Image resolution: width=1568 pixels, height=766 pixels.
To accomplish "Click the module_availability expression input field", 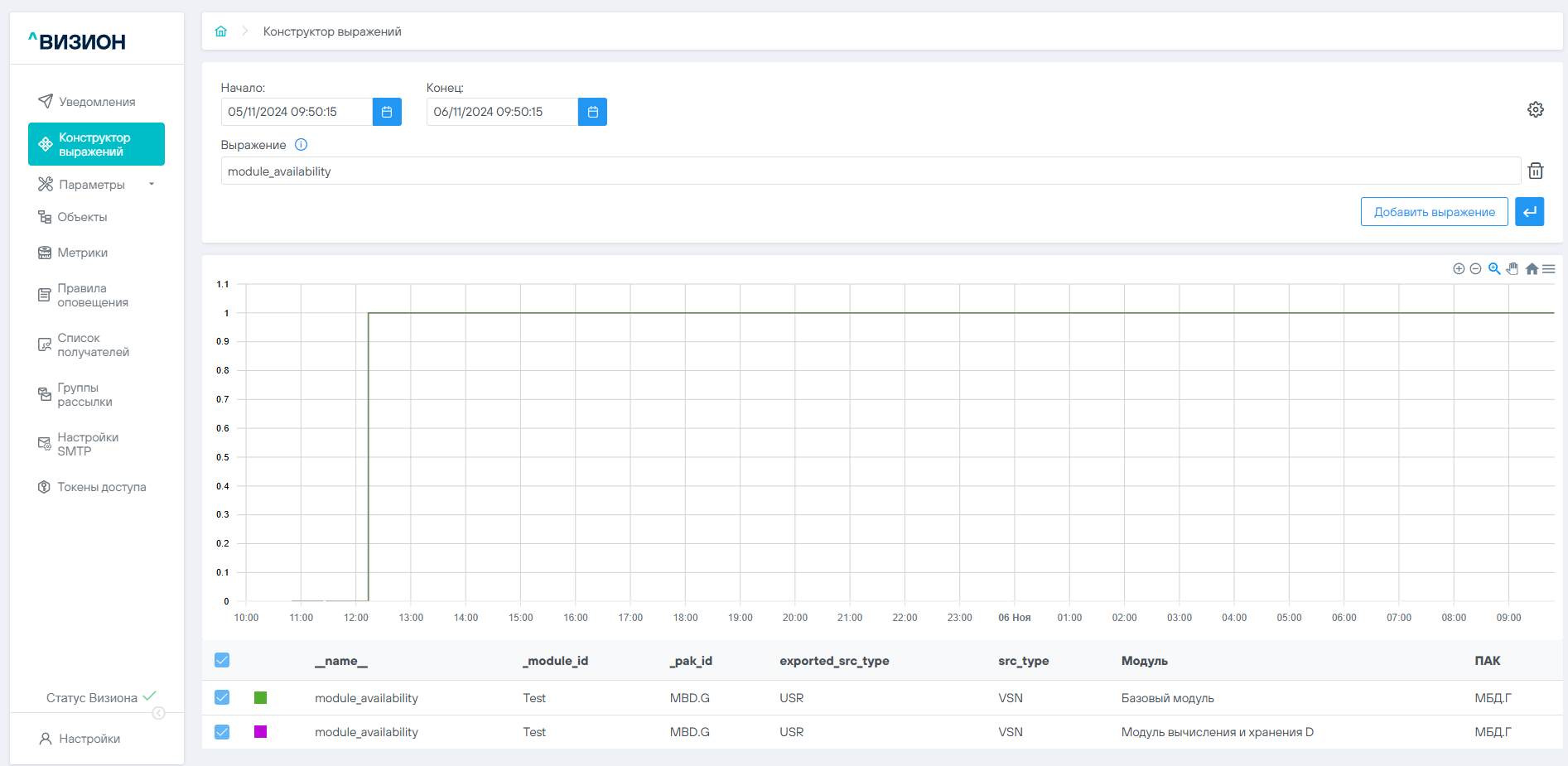I will coord(870,171).
